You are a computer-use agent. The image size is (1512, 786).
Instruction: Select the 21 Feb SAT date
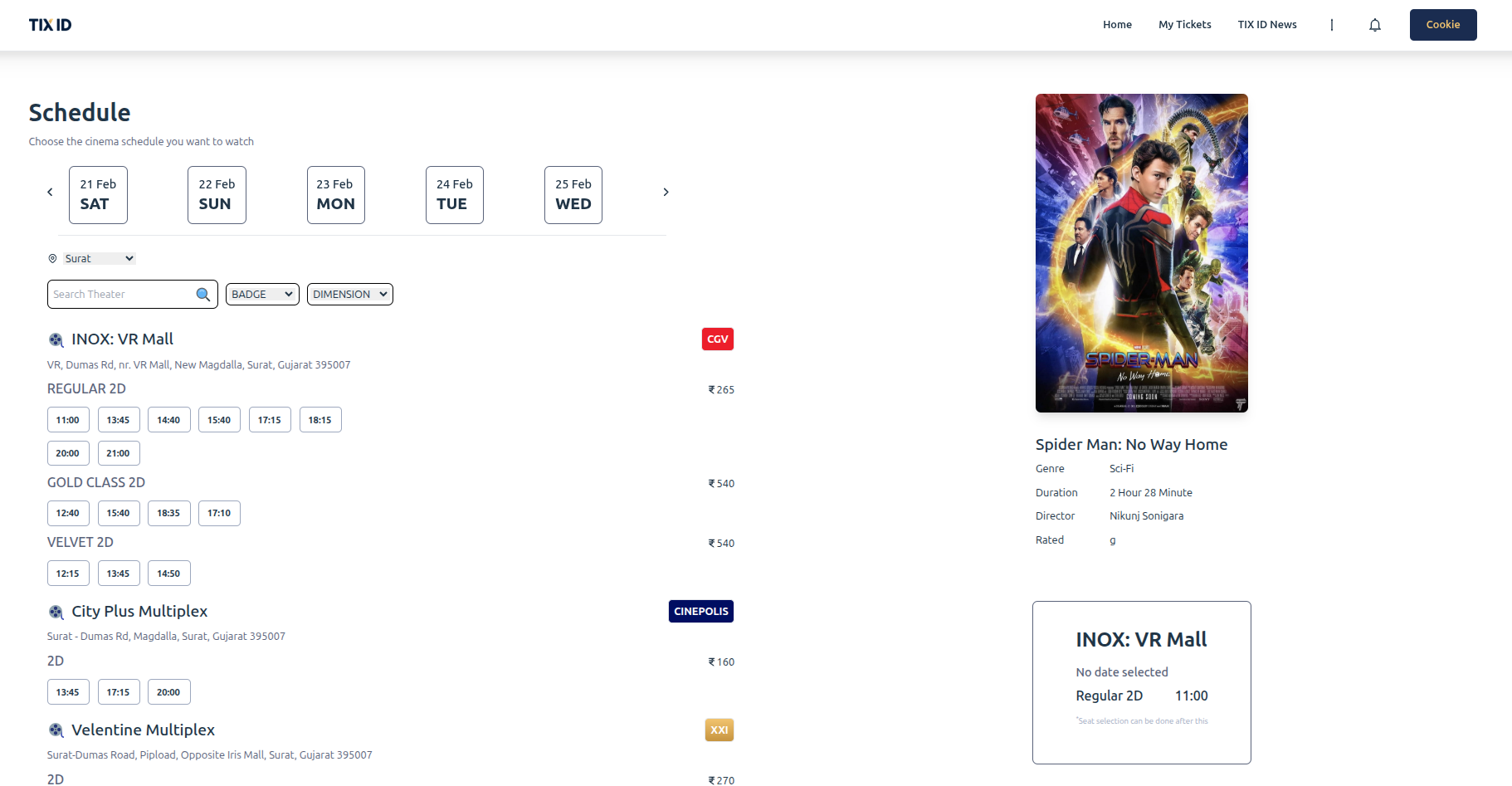point(98,195)
